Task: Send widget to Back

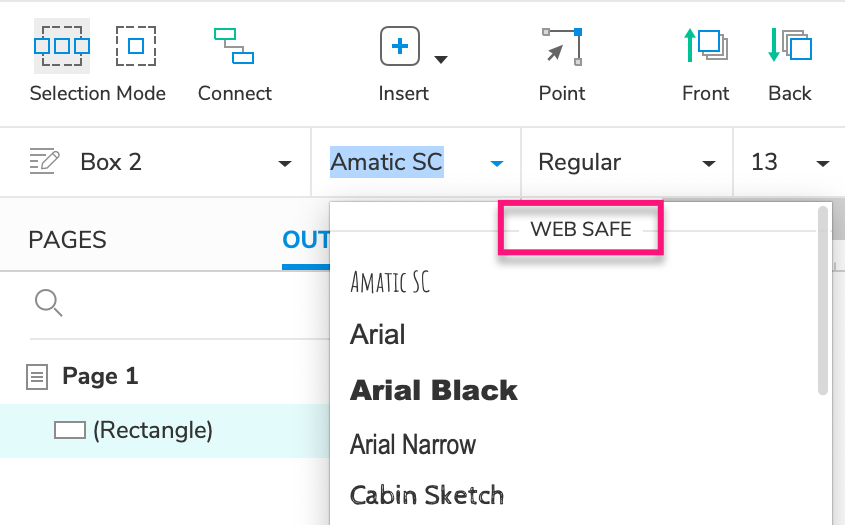Action: coord(789,46)
